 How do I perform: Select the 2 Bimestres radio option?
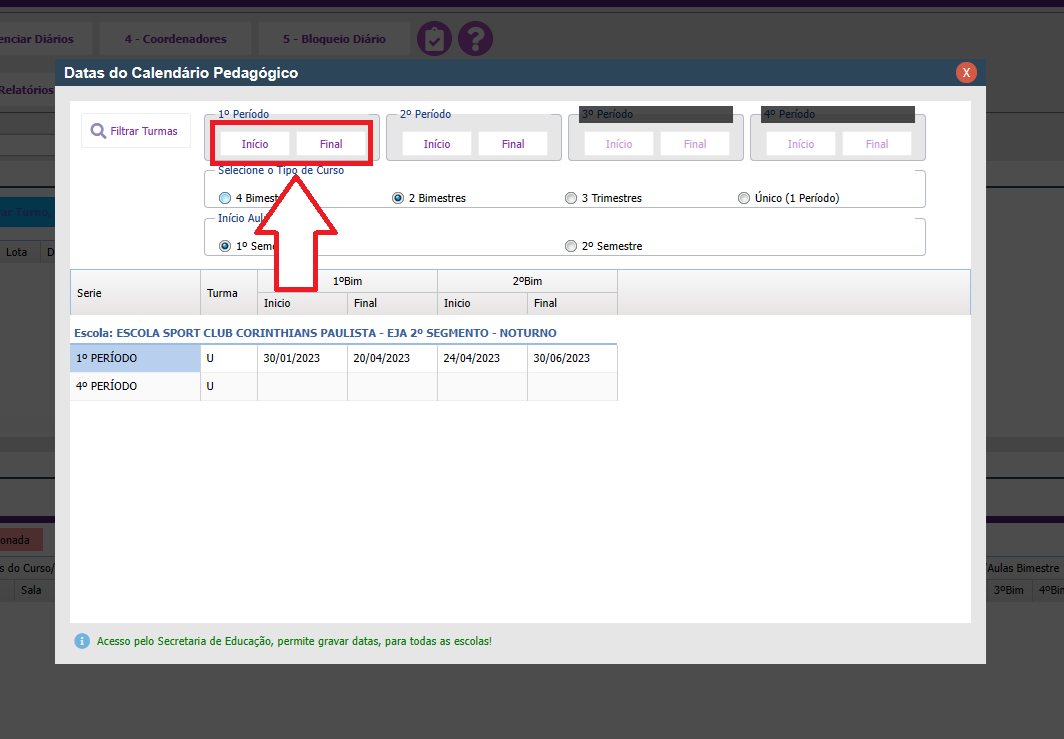tap(398, 198)
